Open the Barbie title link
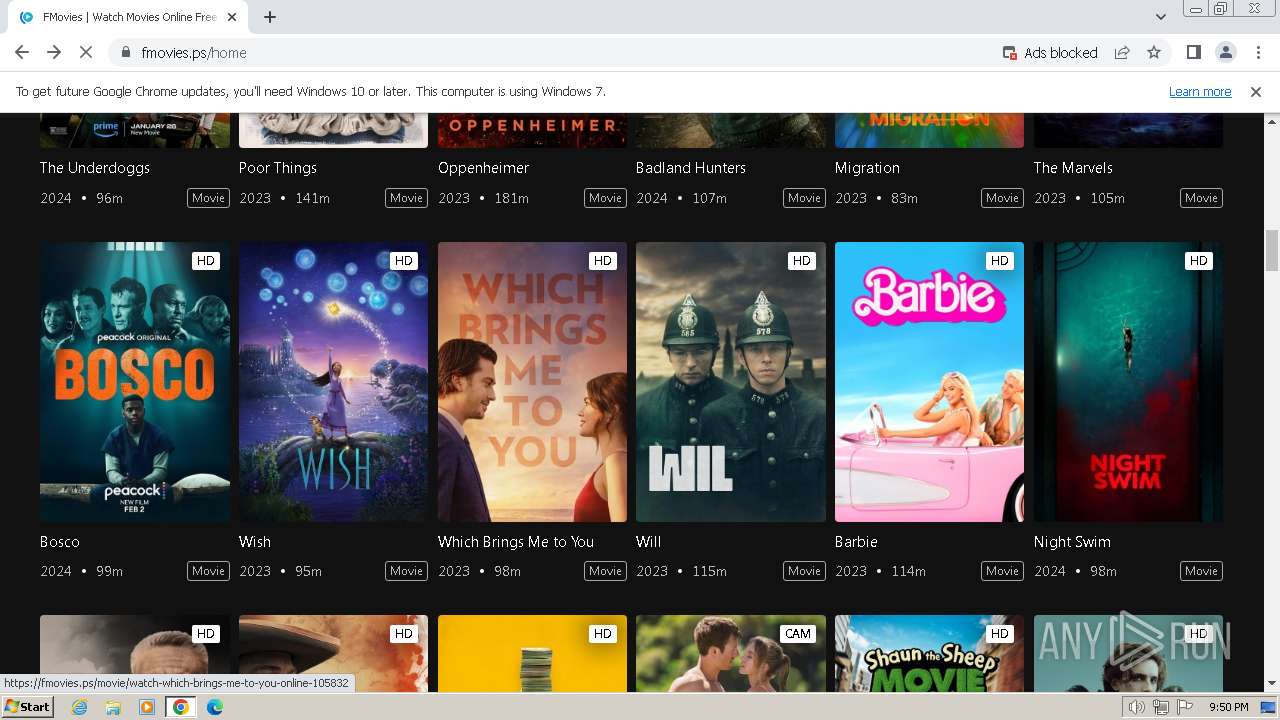Viewport: 1280px width, 720px height. coord(856,542)
